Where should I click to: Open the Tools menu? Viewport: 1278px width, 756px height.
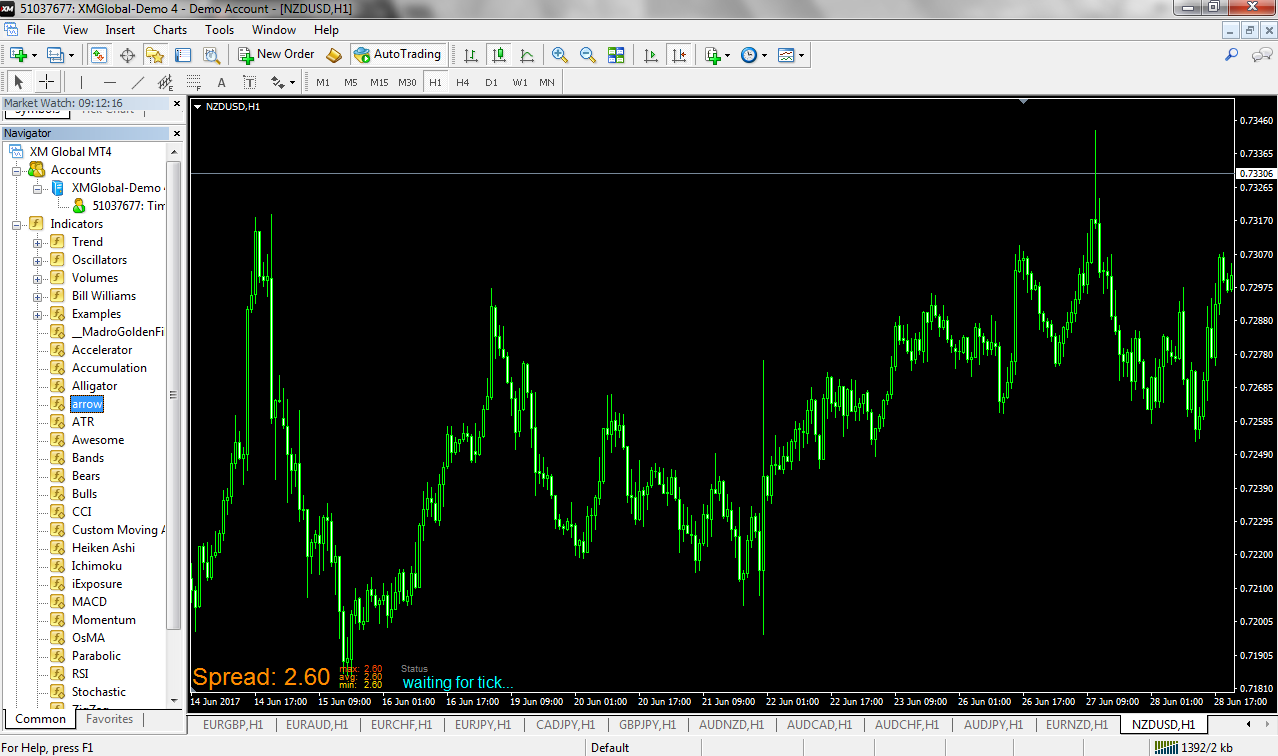[219, 30]
